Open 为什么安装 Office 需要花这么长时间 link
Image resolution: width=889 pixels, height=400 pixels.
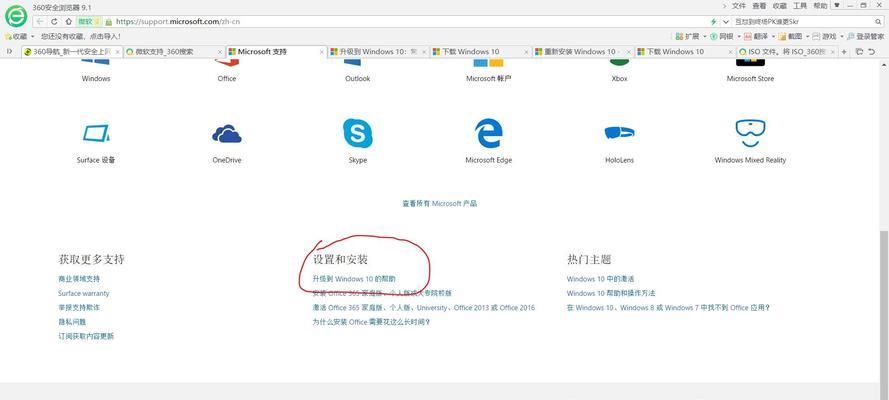click(x=371, y=322)
